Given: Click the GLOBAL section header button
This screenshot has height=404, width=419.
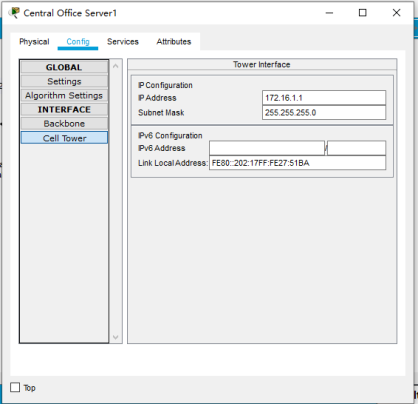Looking at the screenshot, I should point(64,67).
